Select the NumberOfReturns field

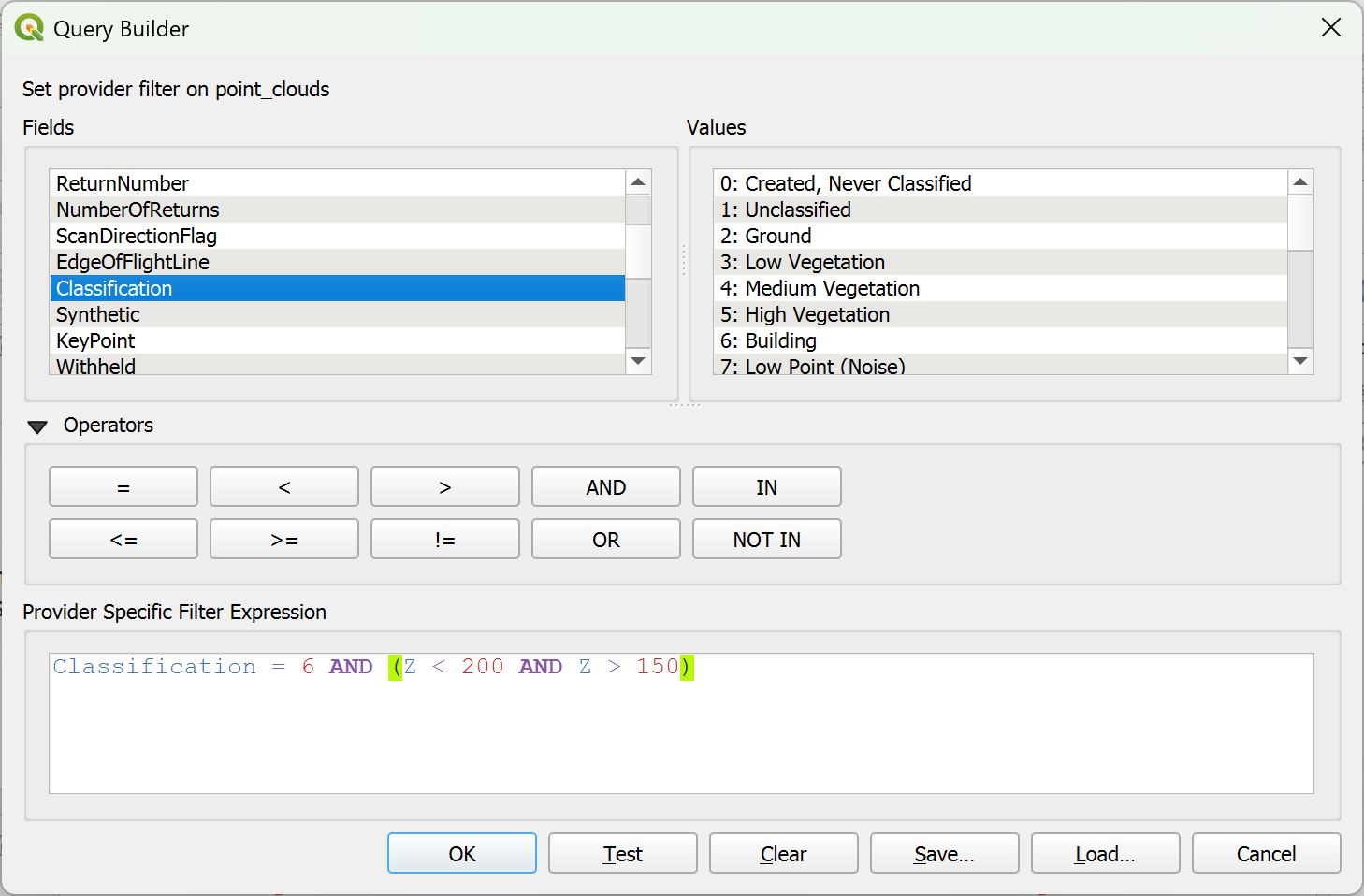(337, 210)
